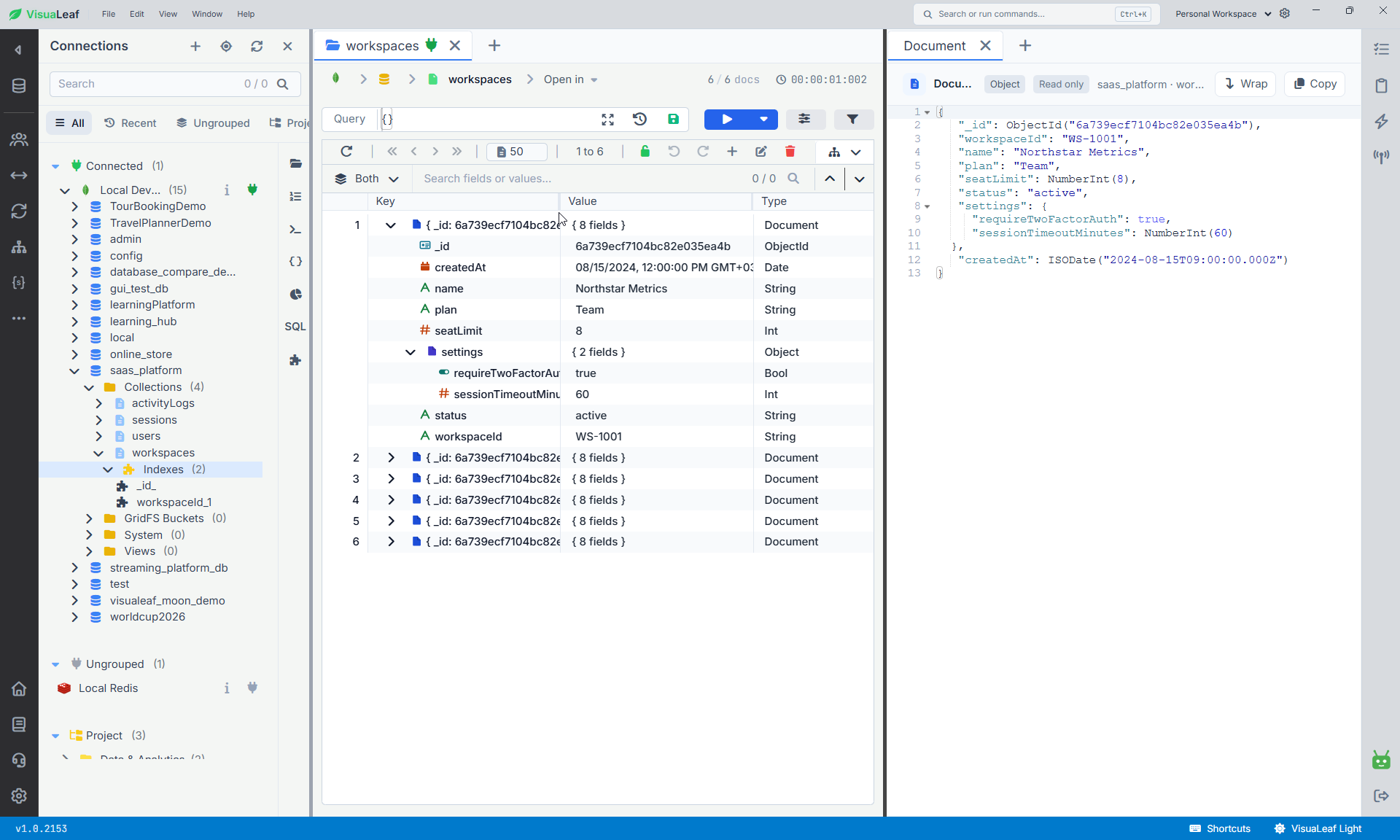Screen dimensions: 1400x840
Task: Open the Both search scope dropdown
Action: coord(367,179)
